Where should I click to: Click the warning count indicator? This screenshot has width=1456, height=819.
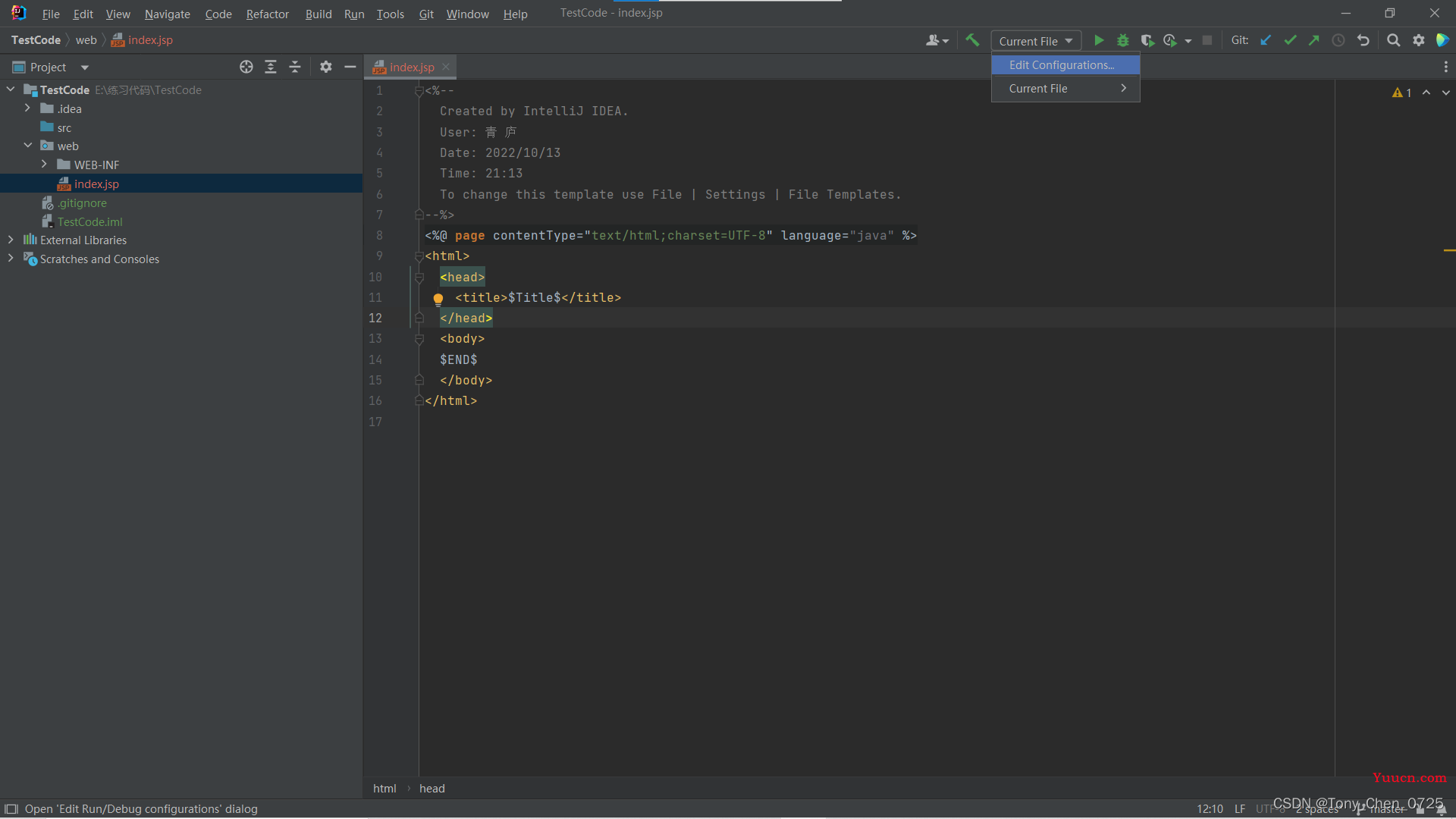(1401, 93)
